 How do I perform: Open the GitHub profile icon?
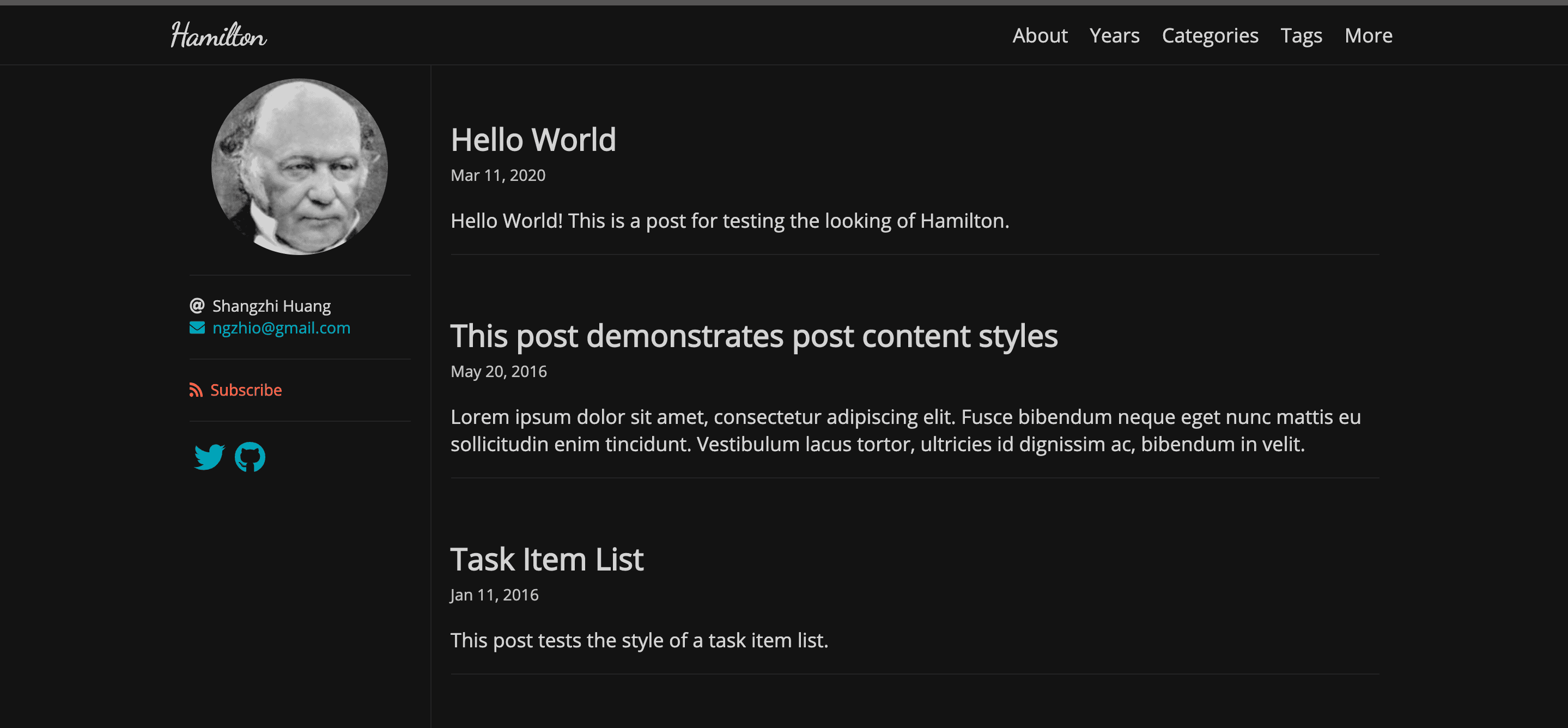pos(250,457)
